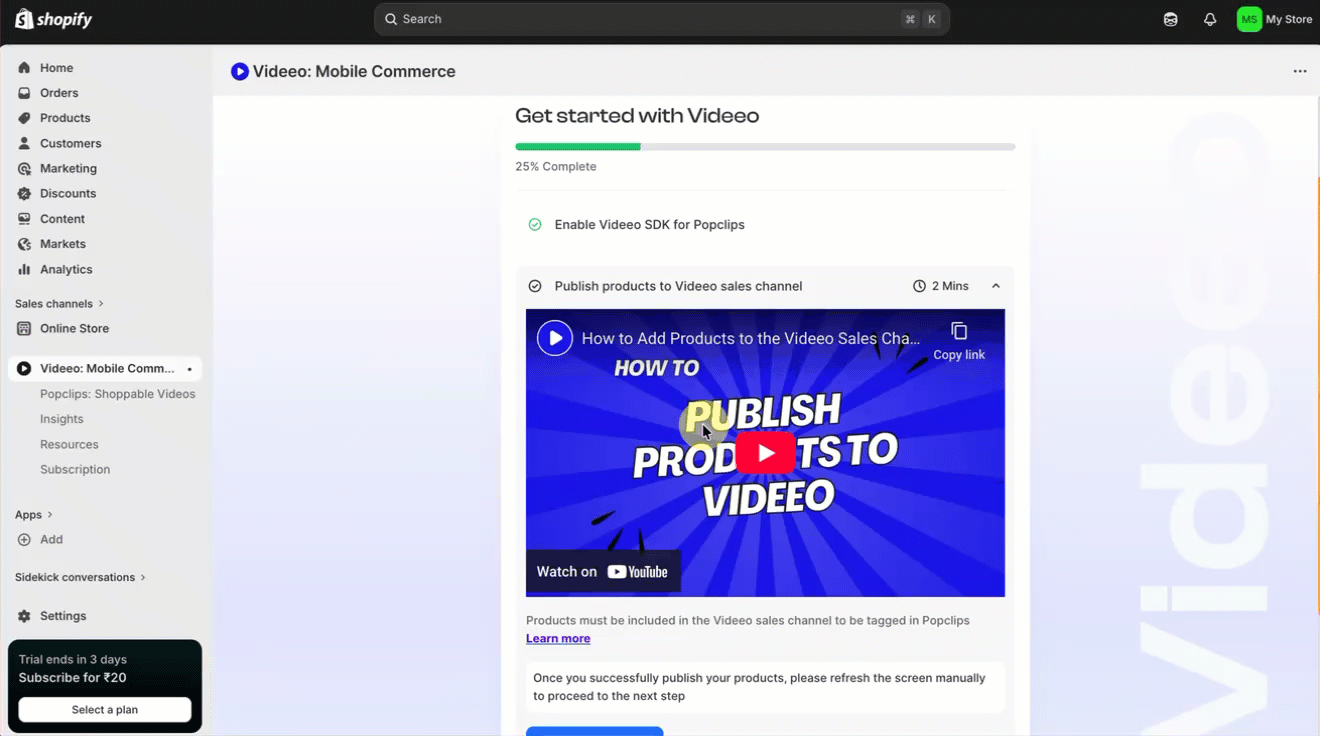This screenshot has width=1320, height=736.
Task: Open the Settings gear in sidebar
Action: point(24,616)
